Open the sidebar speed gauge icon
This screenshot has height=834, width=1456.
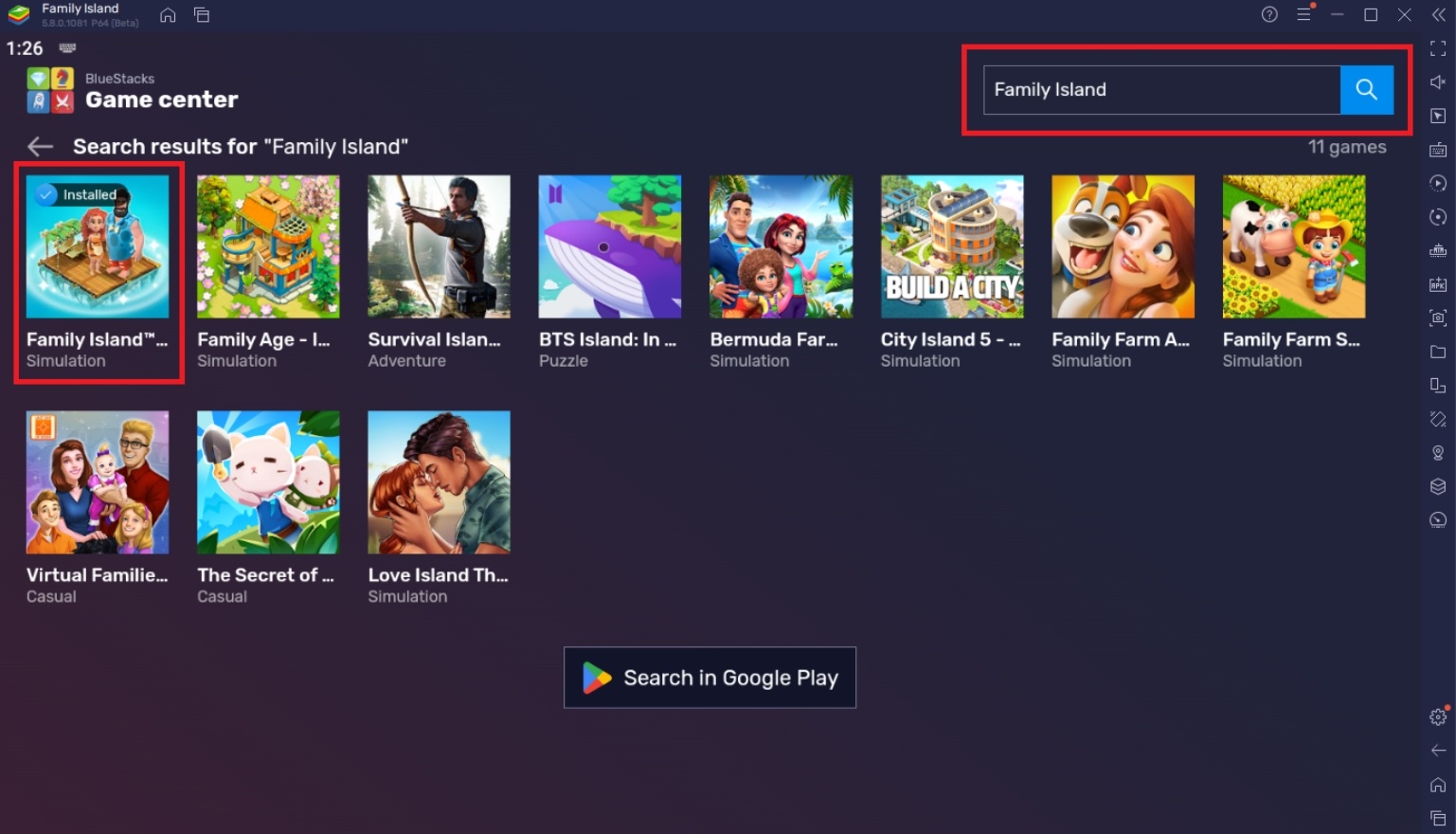1438,519
